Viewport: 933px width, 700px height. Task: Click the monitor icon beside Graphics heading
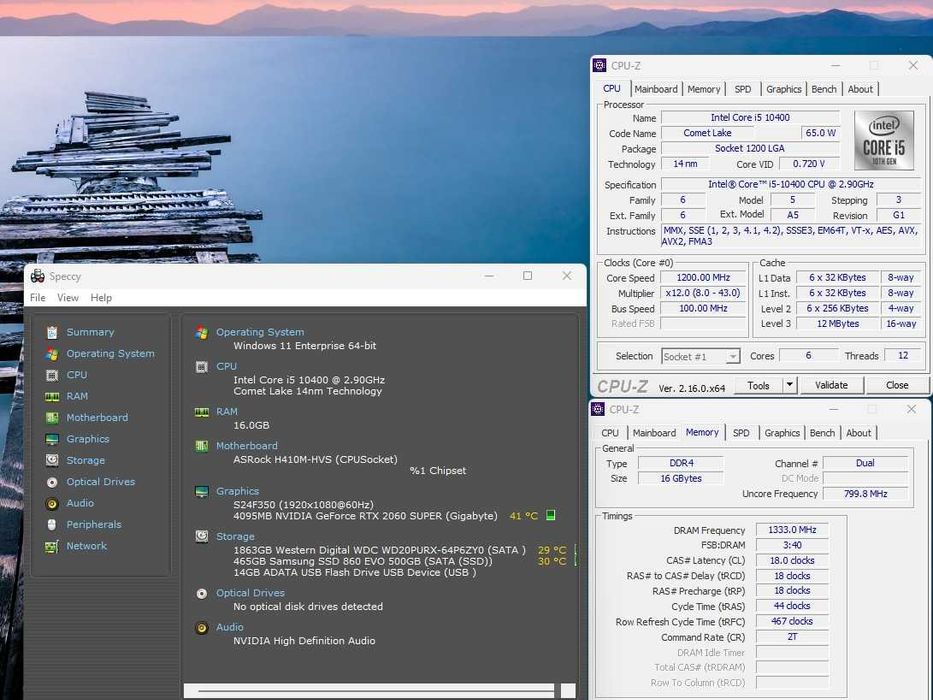coord(202,492)
